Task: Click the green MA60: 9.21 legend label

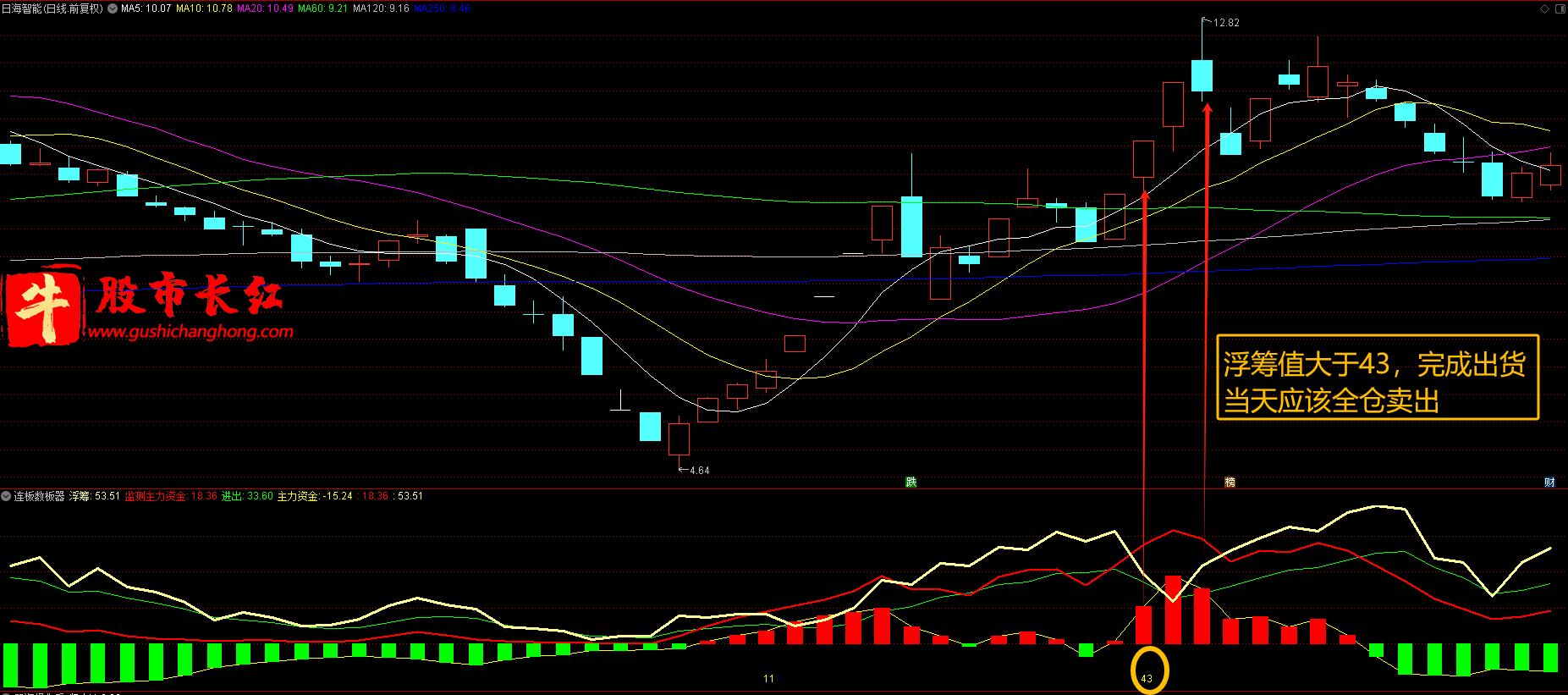Action: point(322,8)
